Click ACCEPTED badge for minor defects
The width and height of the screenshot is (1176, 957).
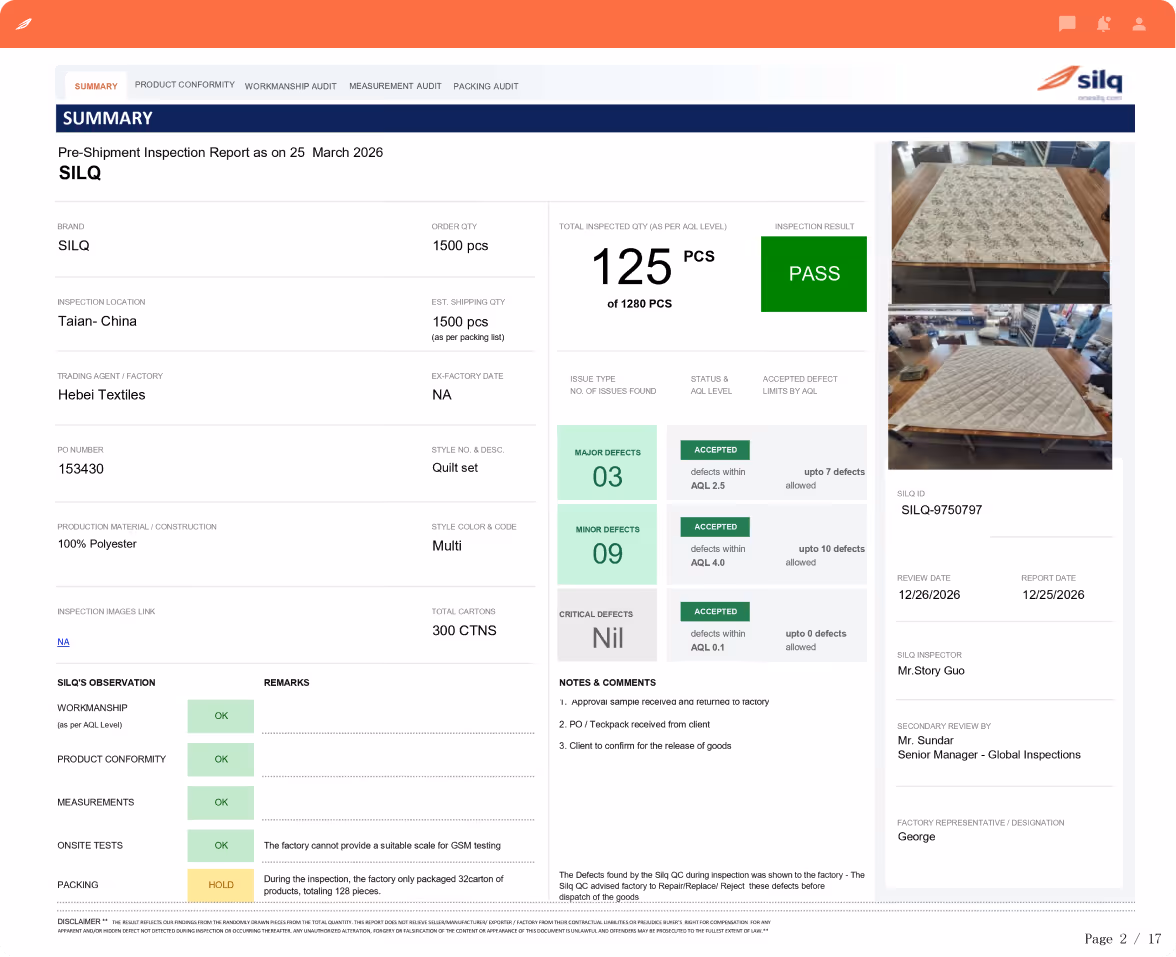[x=715, y=526]
